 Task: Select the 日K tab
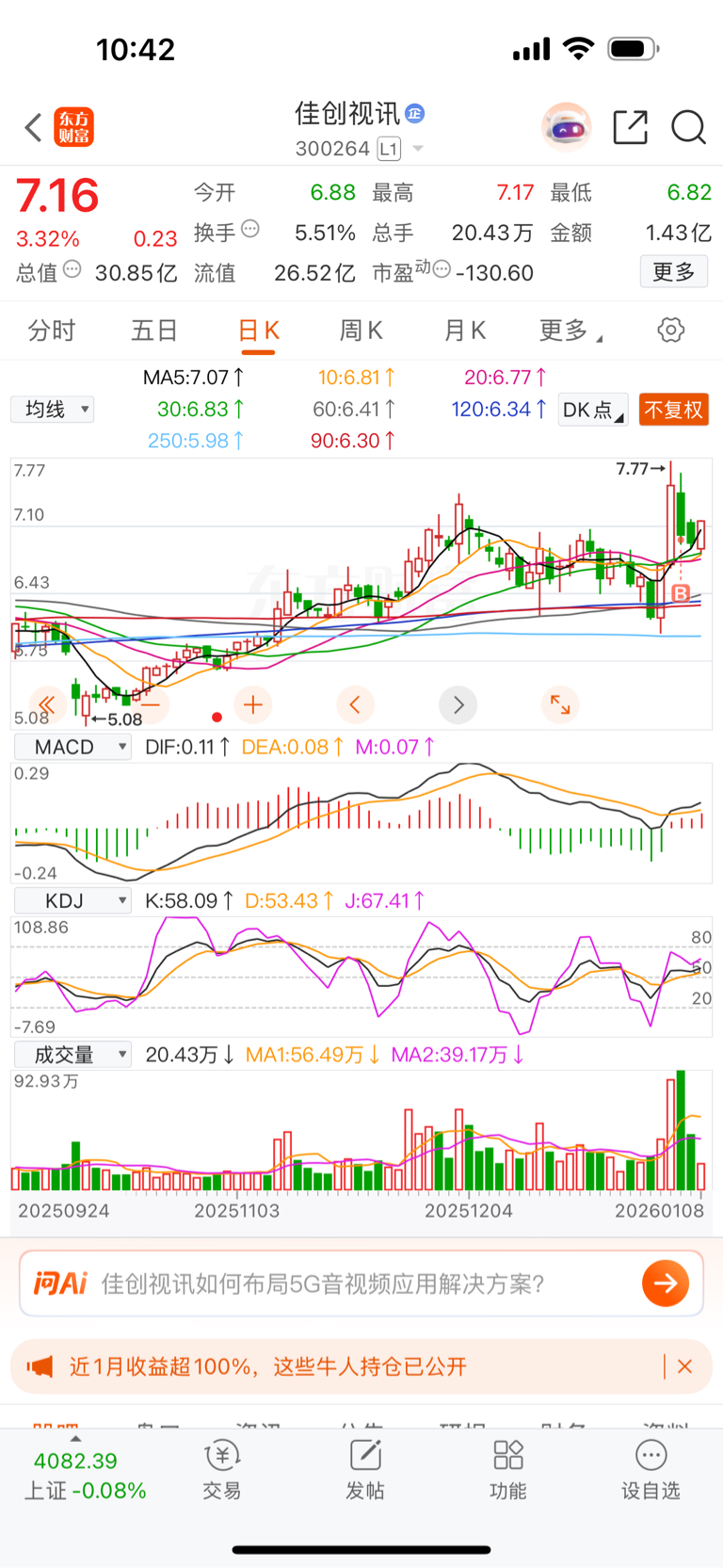258,331
